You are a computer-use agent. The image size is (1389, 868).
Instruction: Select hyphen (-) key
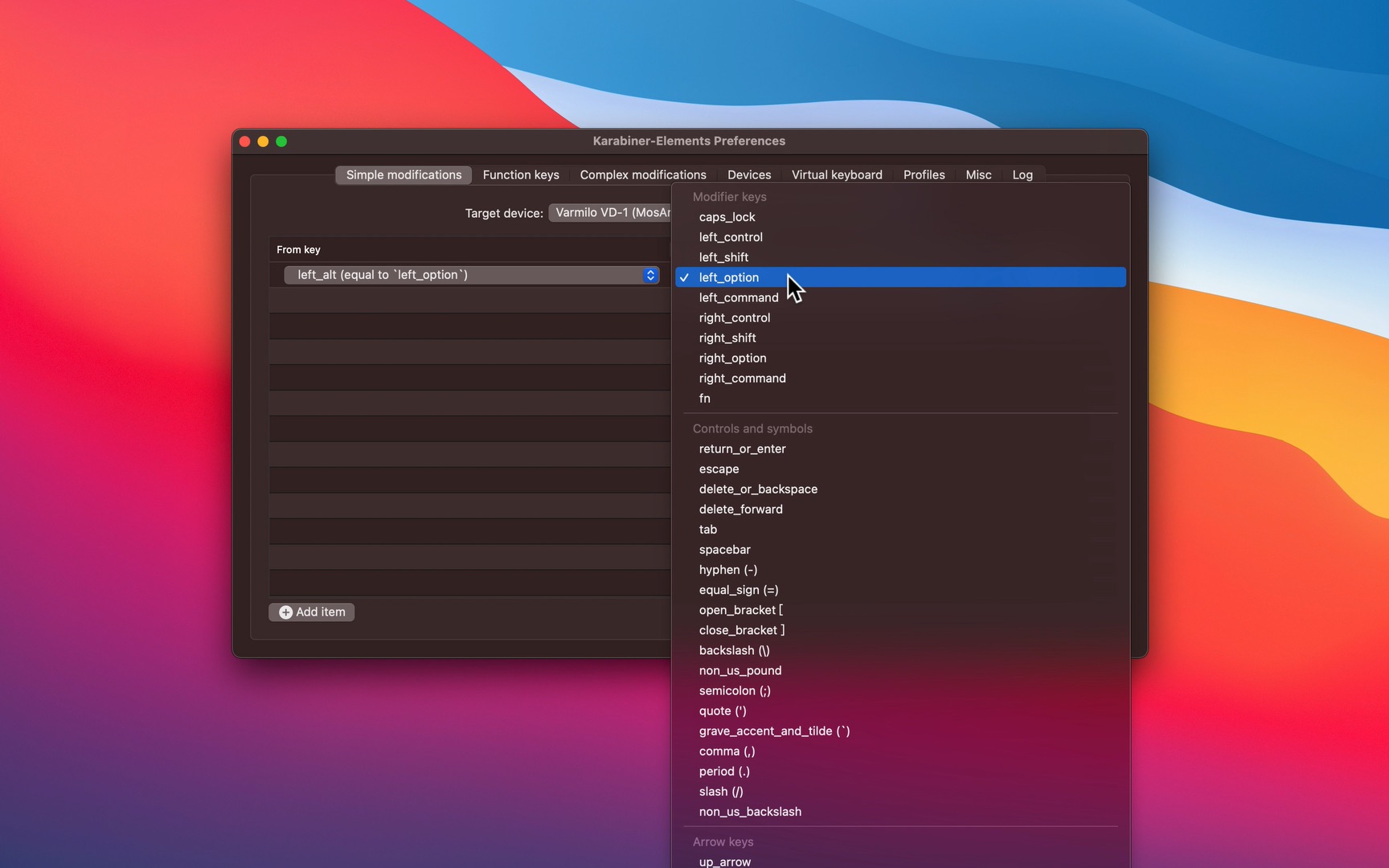(x=900, y=569)
